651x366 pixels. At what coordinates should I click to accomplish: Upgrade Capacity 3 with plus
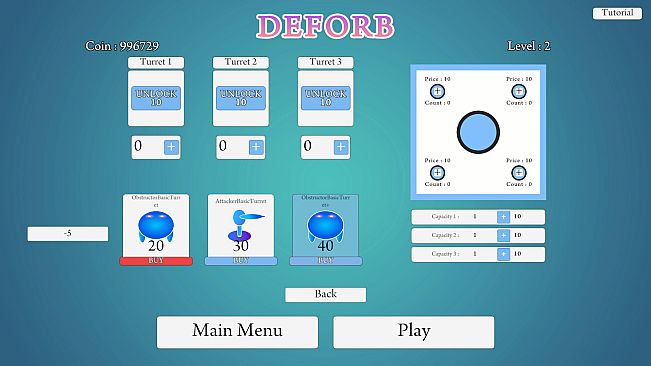coord(503,254)
